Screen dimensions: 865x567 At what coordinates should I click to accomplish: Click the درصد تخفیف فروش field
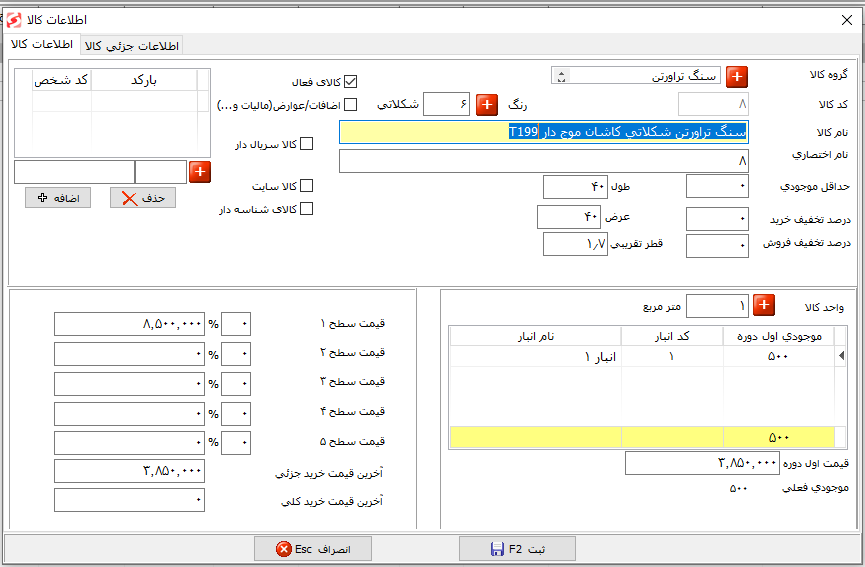coord(717,246)
